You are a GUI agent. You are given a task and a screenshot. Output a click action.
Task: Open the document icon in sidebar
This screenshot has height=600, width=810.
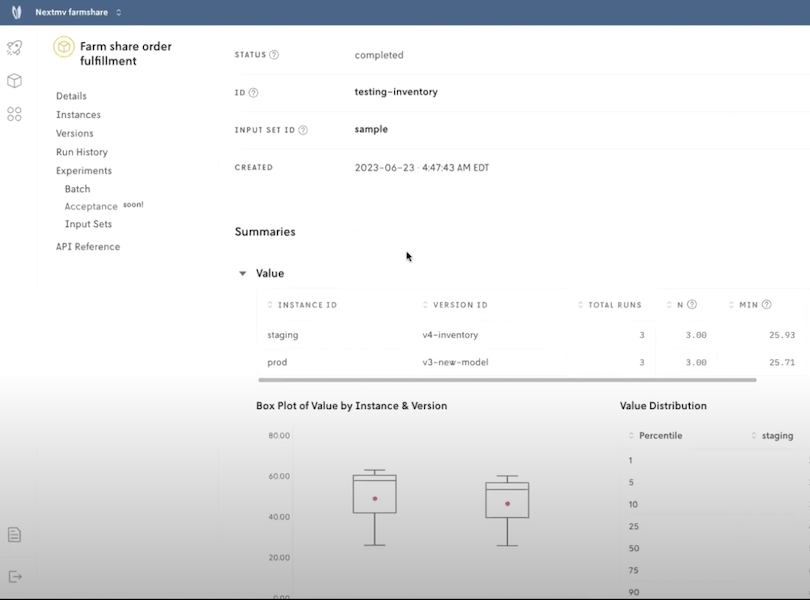click(14, 535)
